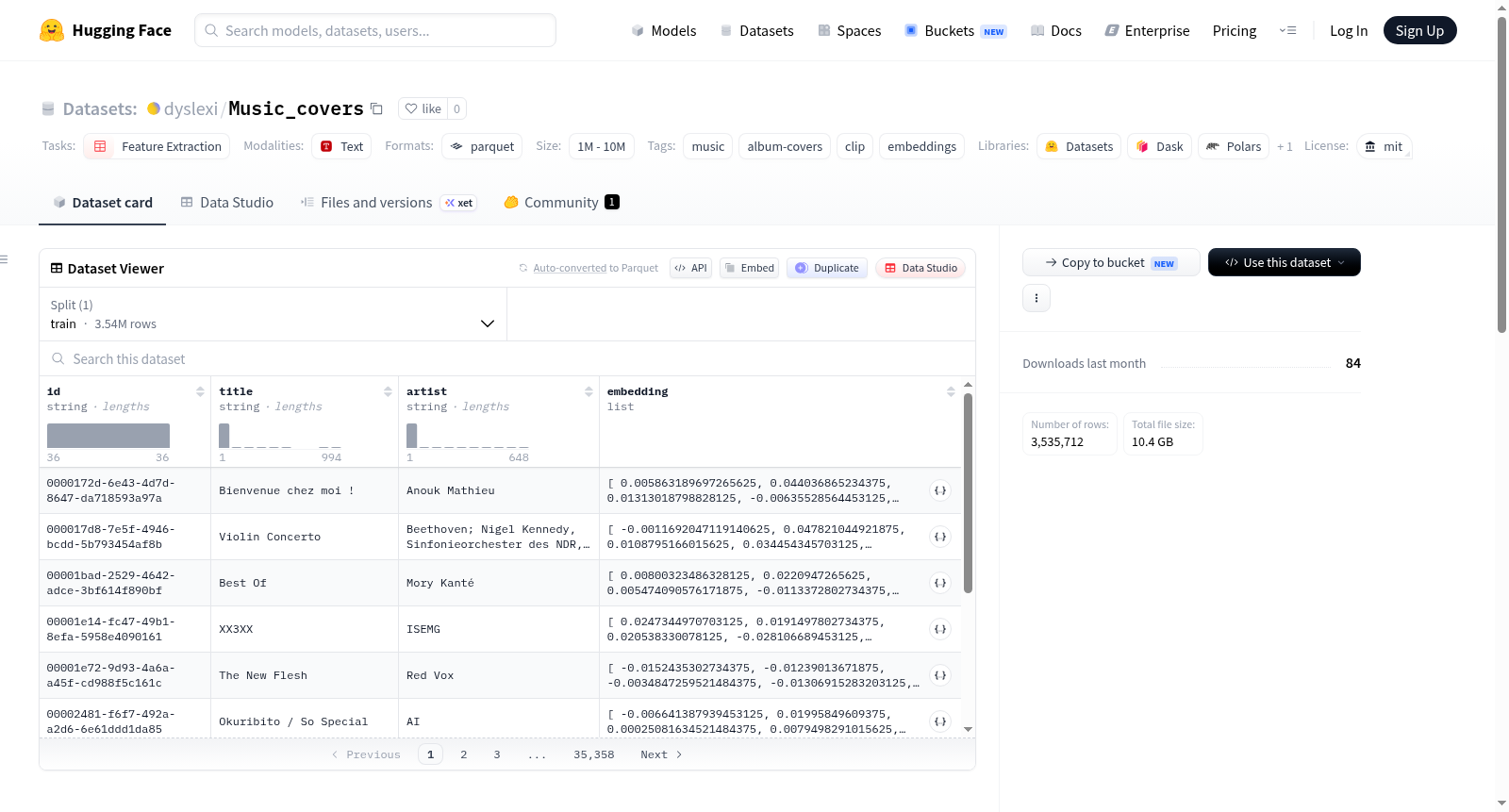Open the three-dot options menu button
Image resolution: width=1509 pixels, height=812 pixels.
(1036, 298)
